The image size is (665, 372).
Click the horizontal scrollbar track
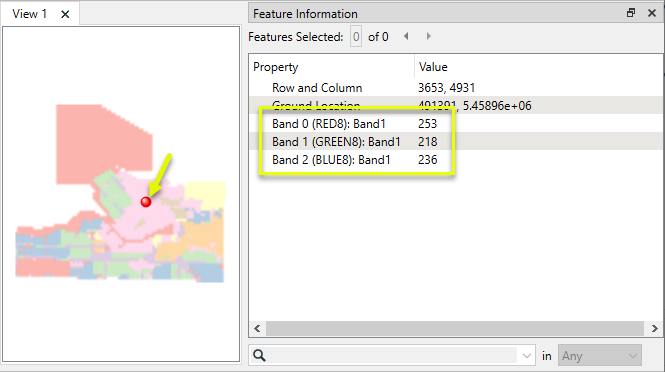click(455, 328)
